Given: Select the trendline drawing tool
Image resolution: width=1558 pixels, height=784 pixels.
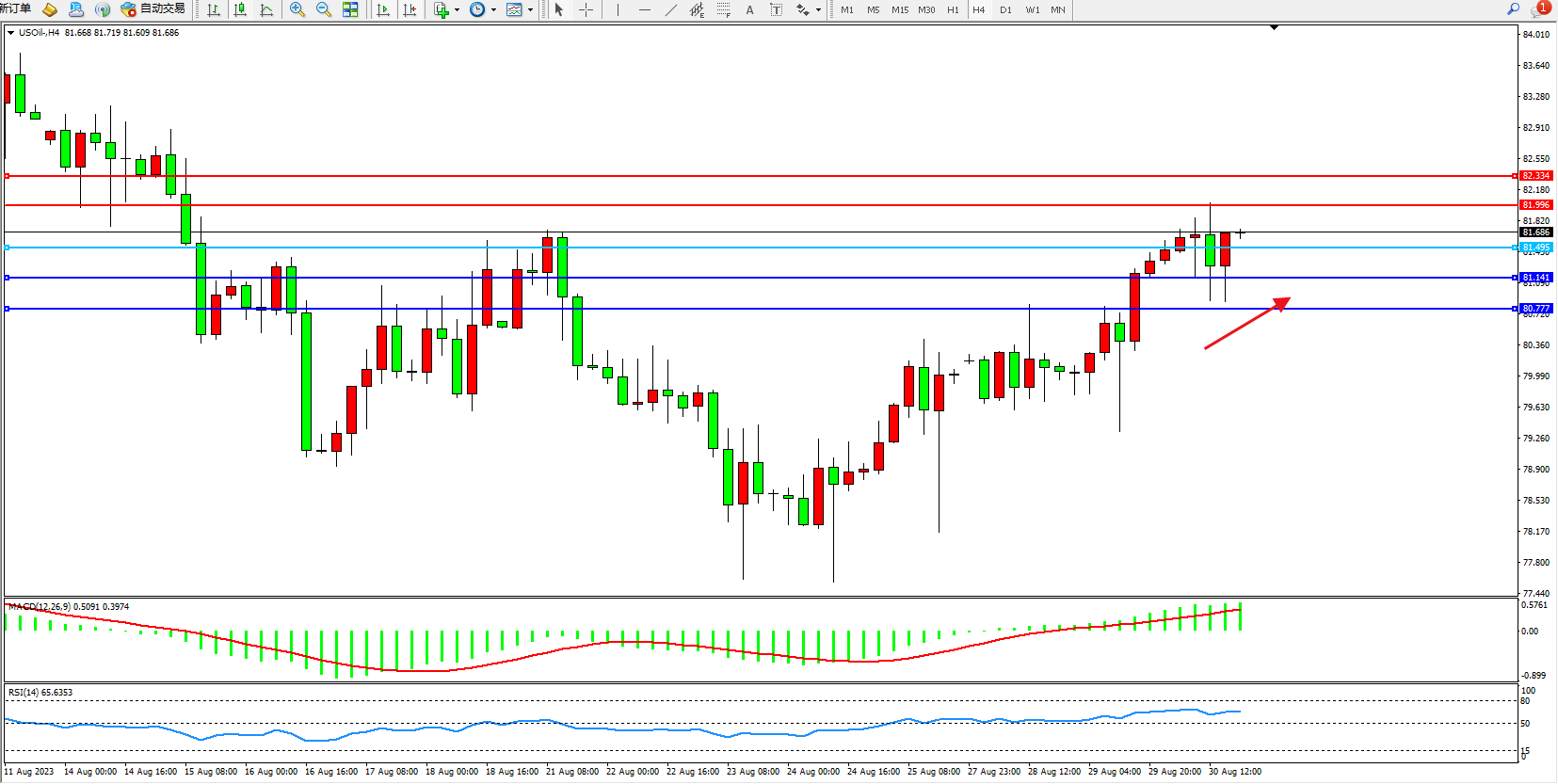Looking at the screenshot, I should pyautogui.click(x=670, y=9).
